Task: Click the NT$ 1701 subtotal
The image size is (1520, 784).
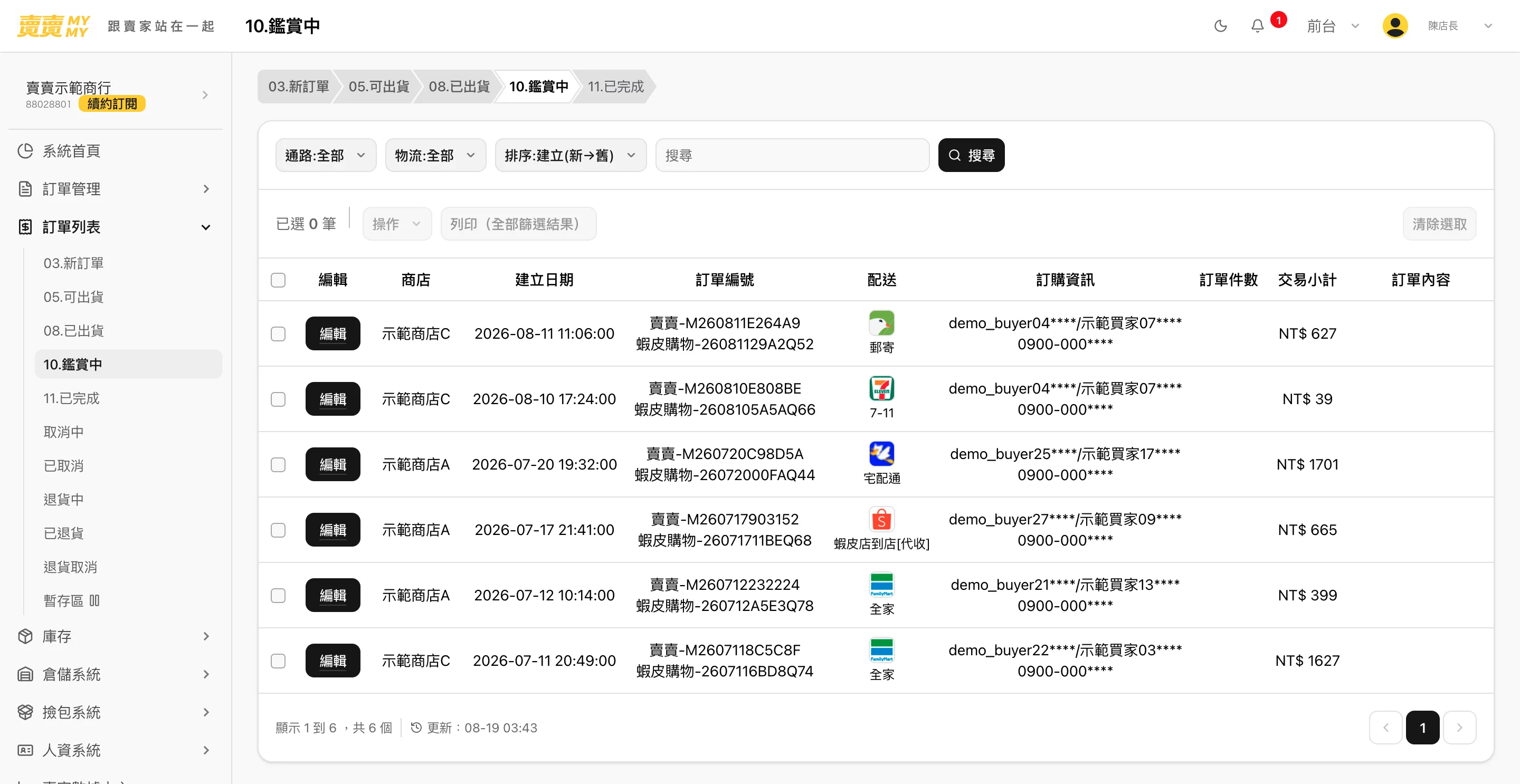Action: pyautogui.click(x=1307, y=465)
